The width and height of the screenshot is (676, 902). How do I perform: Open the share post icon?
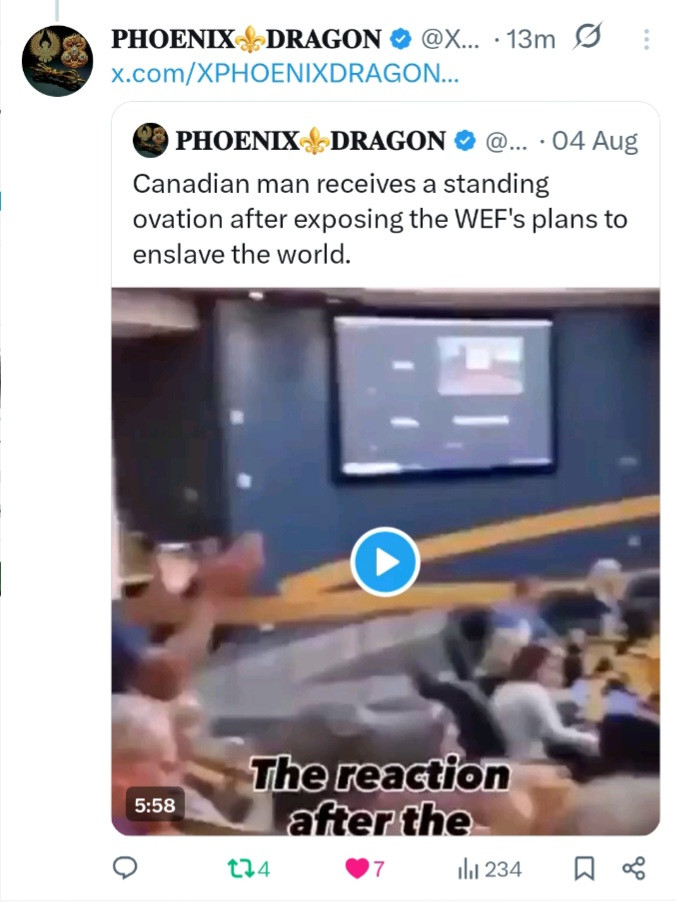point(633,868)
